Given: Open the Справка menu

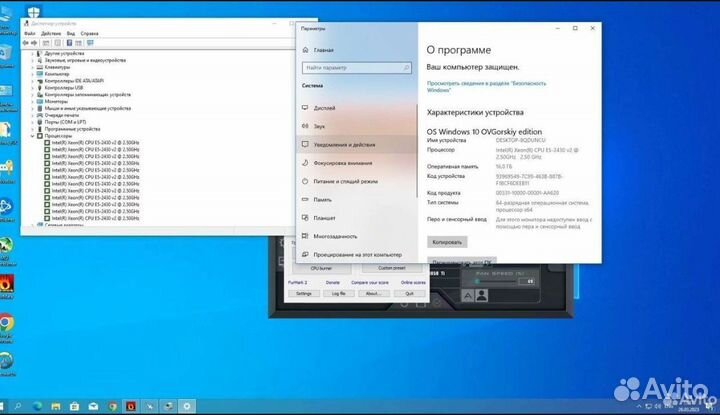Looking at the screenshot, I should coord(88,33).
